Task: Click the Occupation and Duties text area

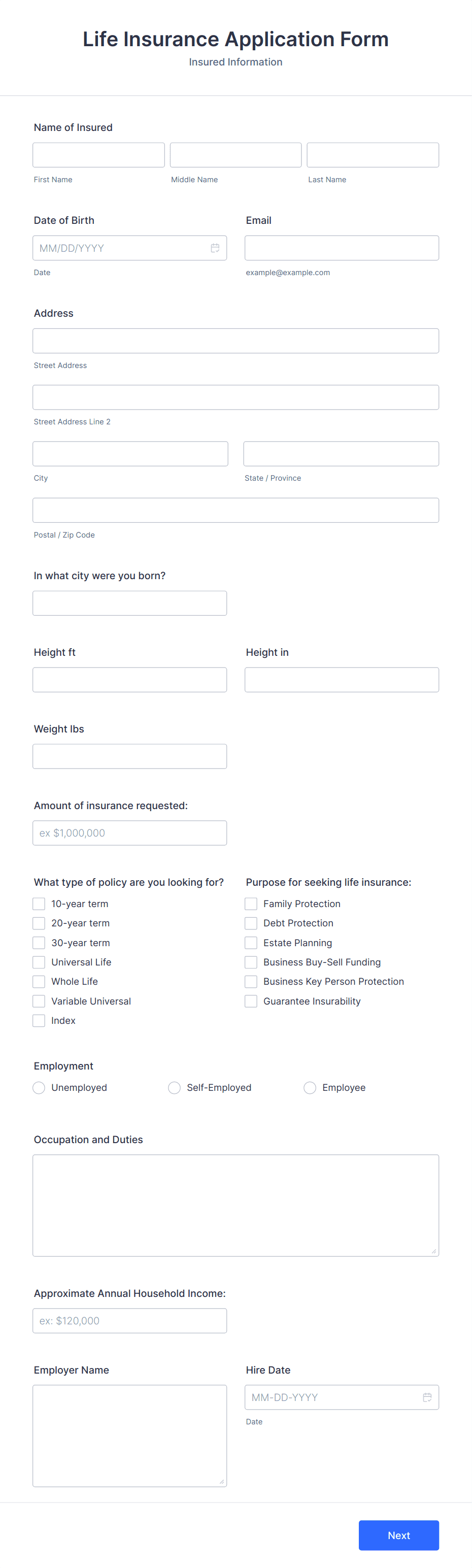Action: click(x=235, y=1205)
